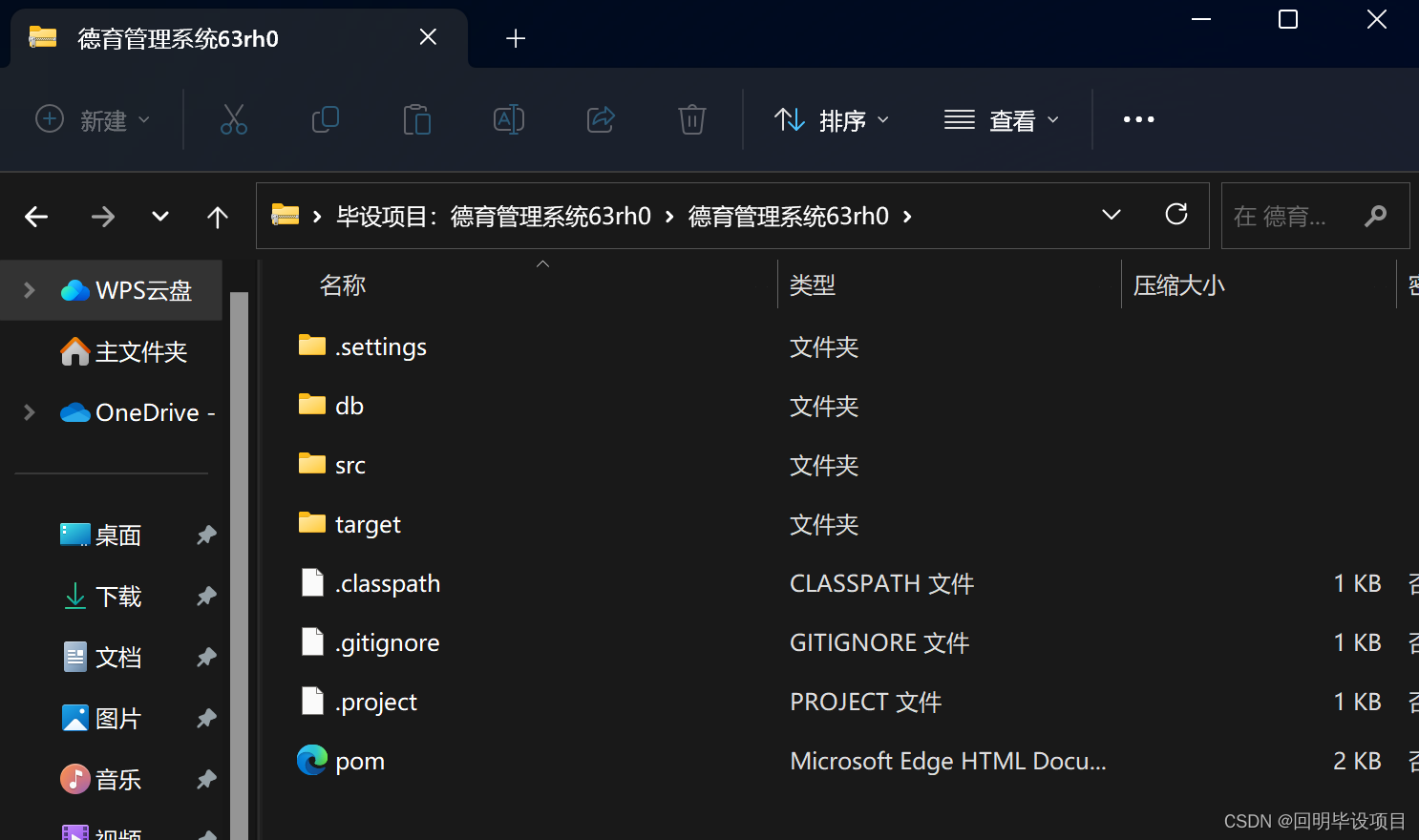Click the Rename icon in the toolbar
1419x840 pixels.
508,119
